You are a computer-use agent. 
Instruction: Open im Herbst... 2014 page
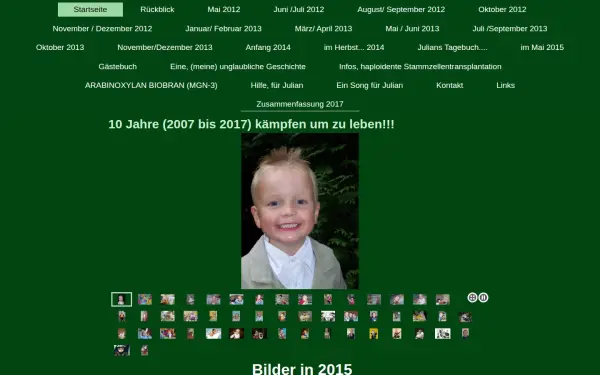(354, 47)
